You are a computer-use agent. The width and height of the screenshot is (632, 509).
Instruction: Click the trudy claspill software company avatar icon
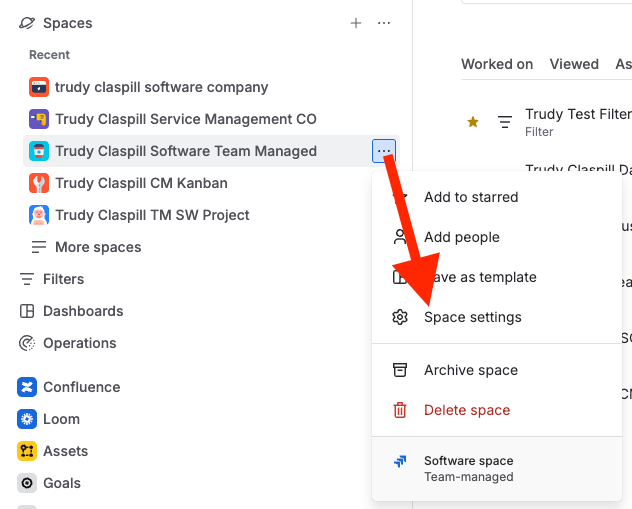39,87
